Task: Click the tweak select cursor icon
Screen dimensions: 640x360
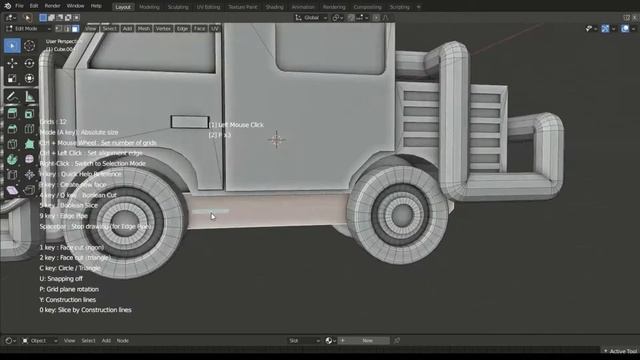Action: click(x=27, y=18)
